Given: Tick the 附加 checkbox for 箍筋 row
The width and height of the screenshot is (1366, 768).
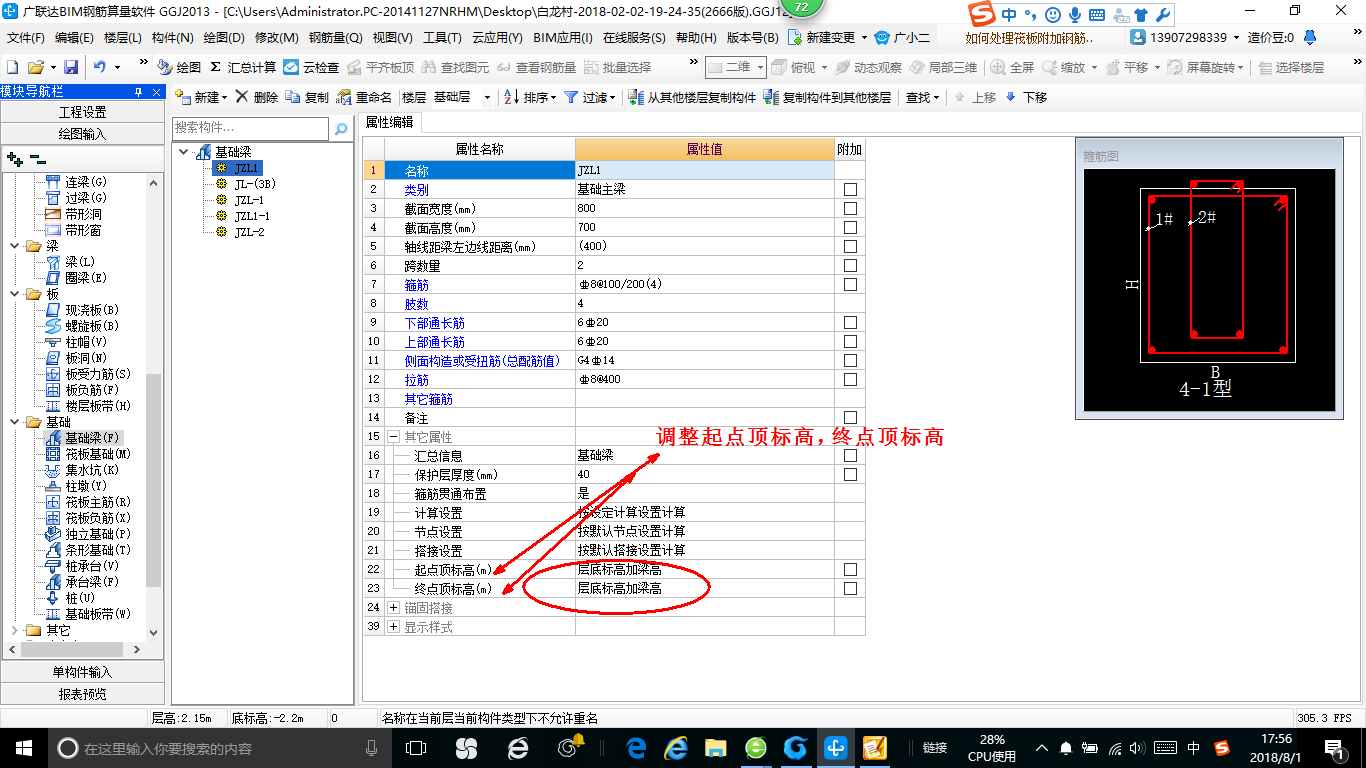Looking at the screenshot, I should [850, 284].
